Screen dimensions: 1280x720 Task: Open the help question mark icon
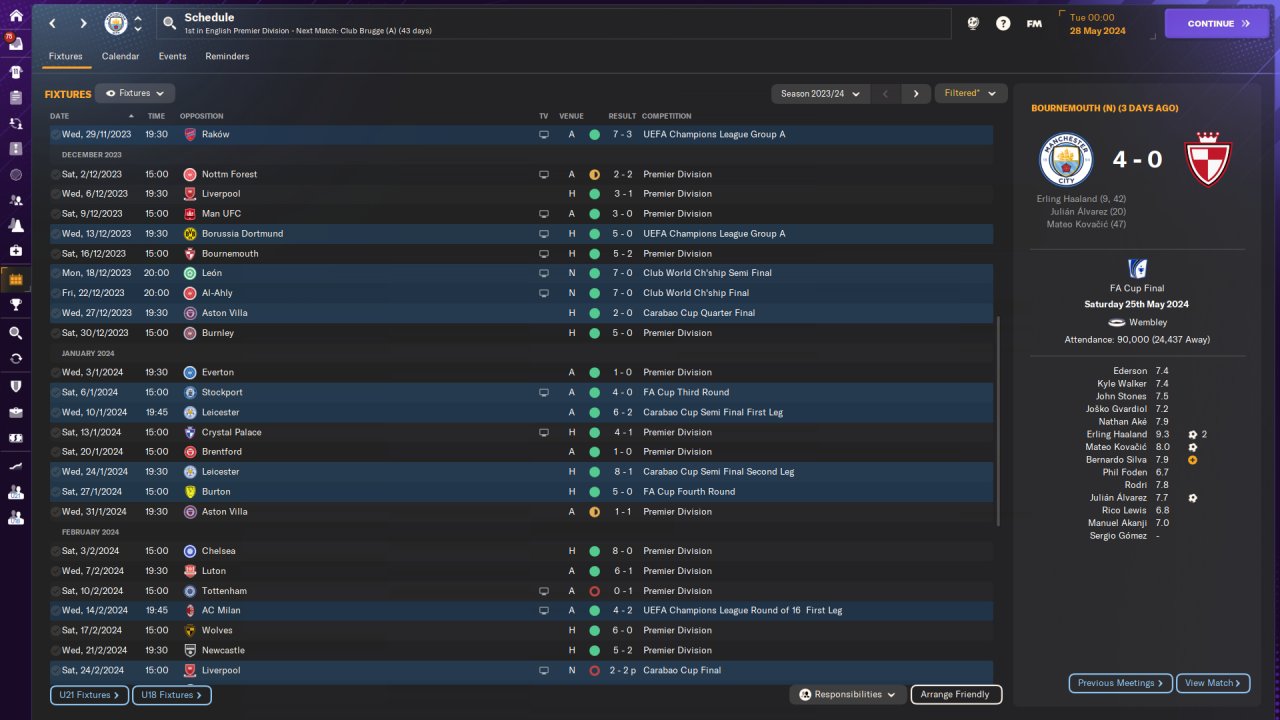pos(1003,23)
